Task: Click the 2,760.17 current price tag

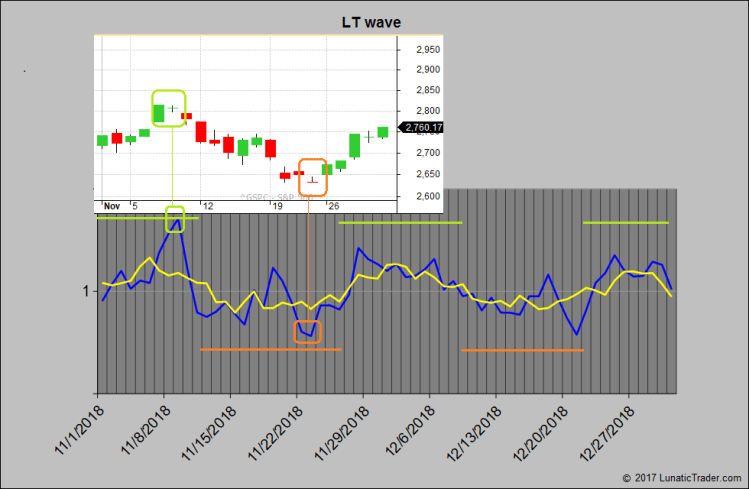Action: click(x=421, y=127)
